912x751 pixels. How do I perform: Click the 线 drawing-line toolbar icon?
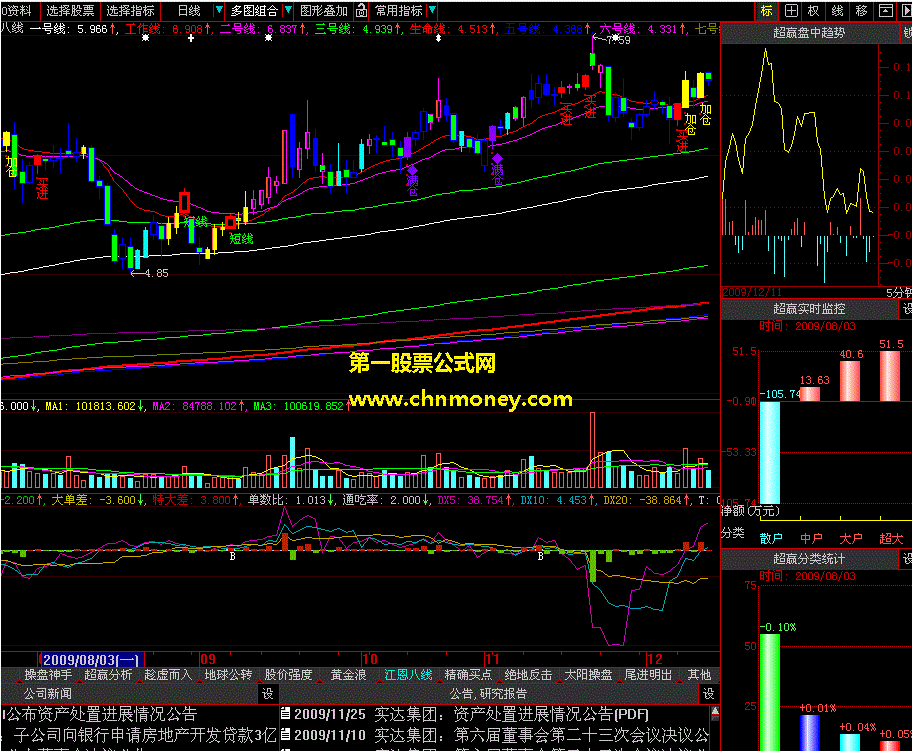[x=838, y=10]
